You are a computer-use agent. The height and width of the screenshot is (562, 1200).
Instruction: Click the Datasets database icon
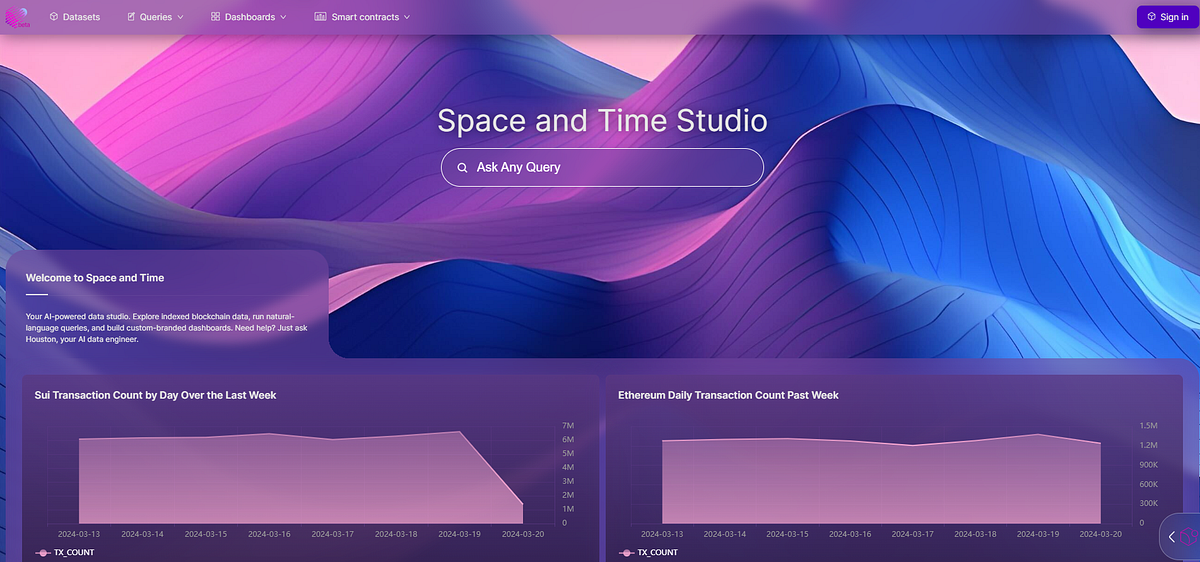[x=53, y=17]
